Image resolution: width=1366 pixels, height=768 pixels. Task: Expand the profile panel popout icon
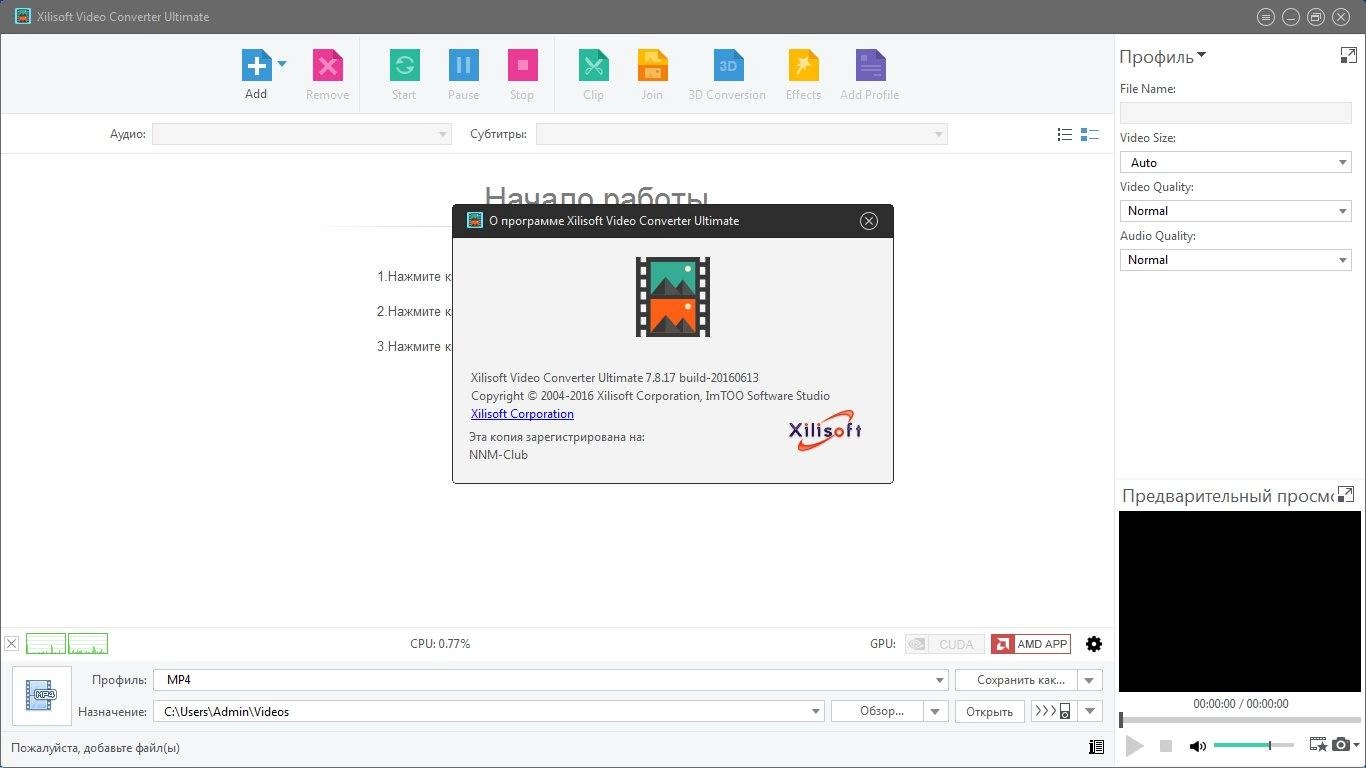pyautogui.click(x=1348, y=56)
